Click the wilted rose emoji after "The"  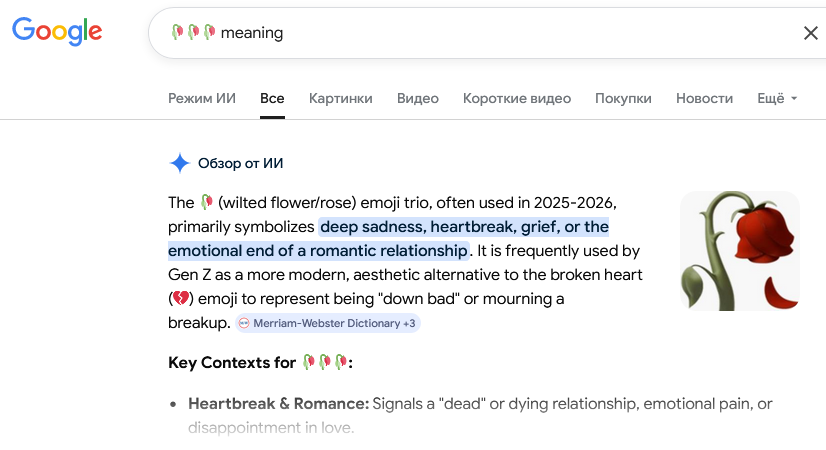(207, 202)
